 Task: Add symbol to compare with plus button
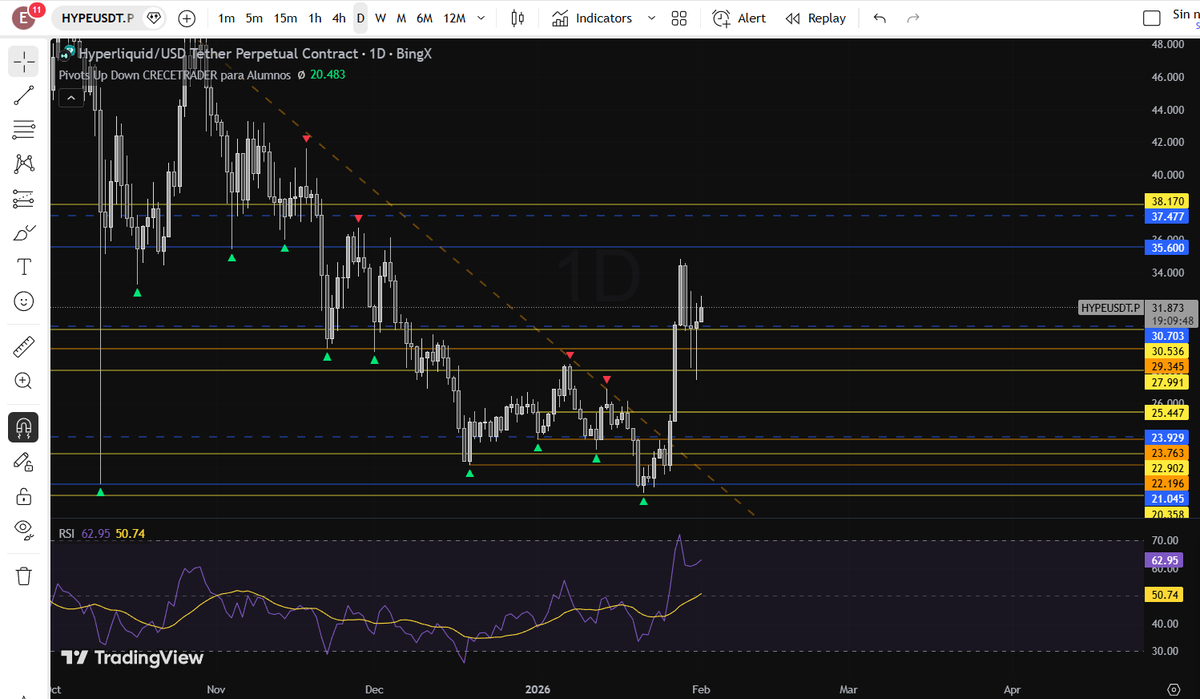(186, 18)
